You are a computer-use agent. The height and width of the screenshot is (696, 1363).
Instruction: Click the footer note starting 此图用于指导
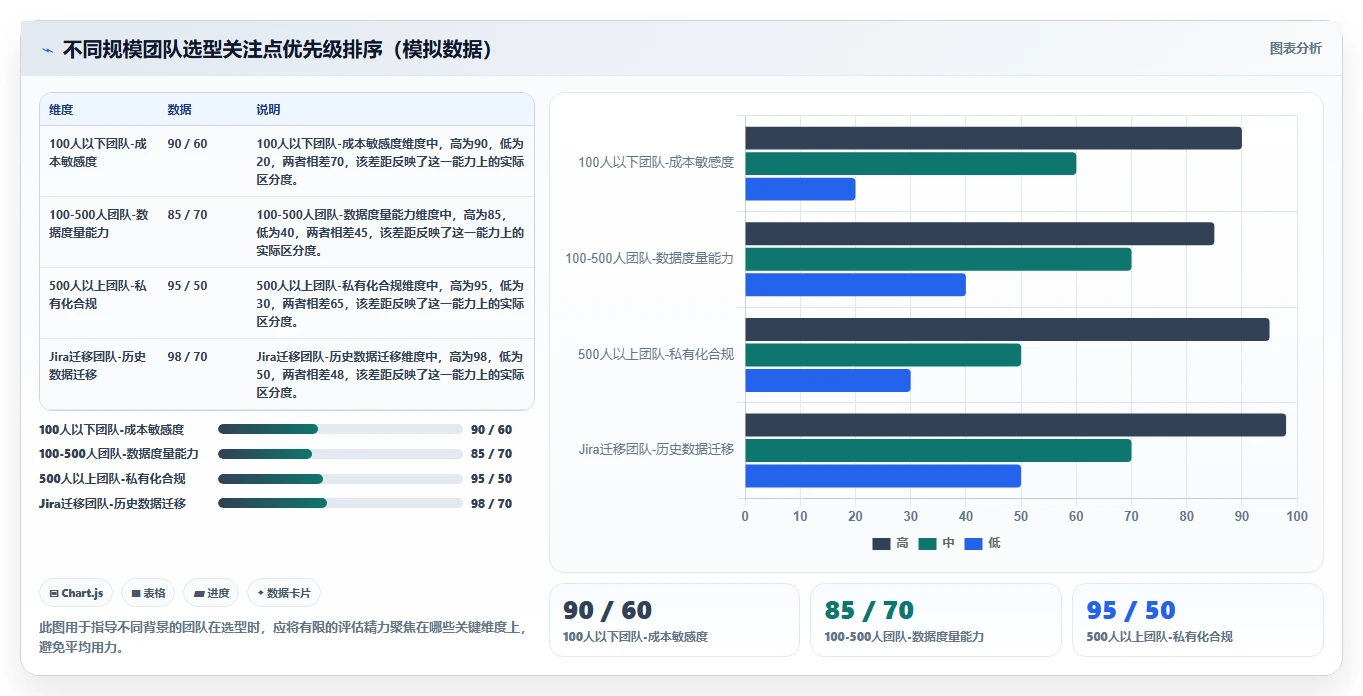coord(284,637)
